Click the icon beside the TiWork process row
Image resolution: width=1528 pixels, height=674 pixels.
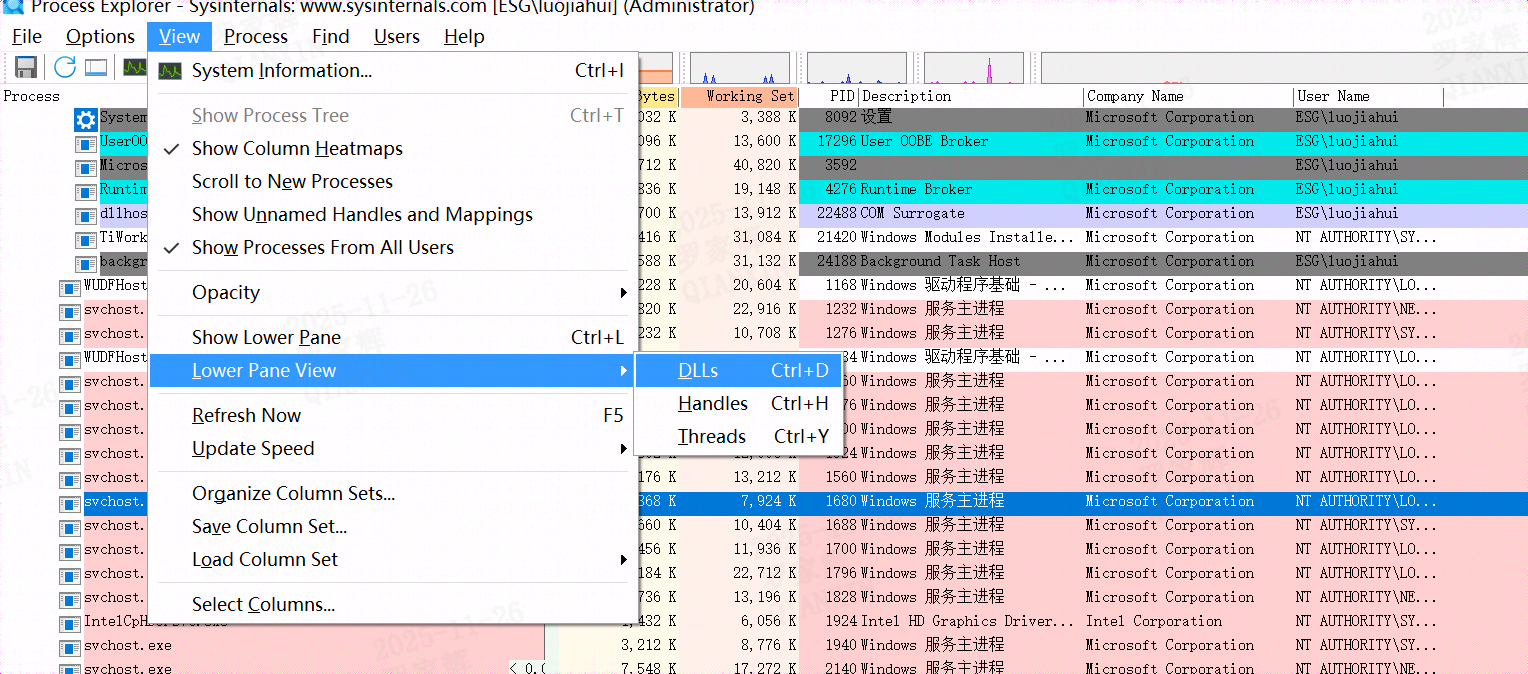(x=86, y=239)
